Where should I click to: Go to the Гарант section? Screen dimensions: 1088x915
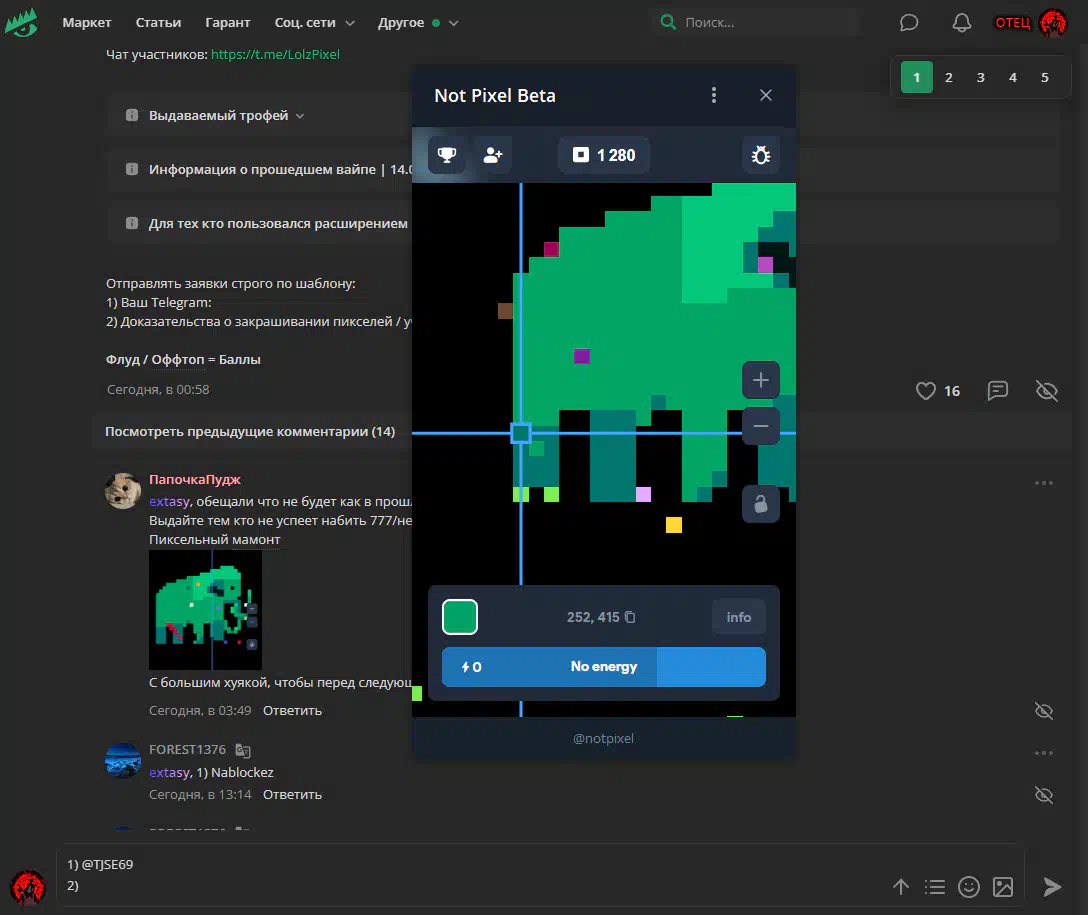228,23
